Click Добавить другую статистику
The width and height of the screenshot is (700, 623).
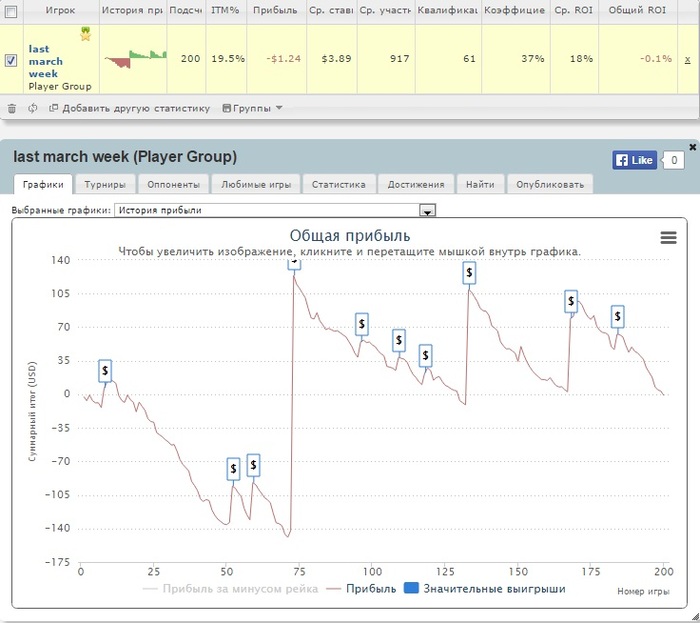[x=129, y=108]
